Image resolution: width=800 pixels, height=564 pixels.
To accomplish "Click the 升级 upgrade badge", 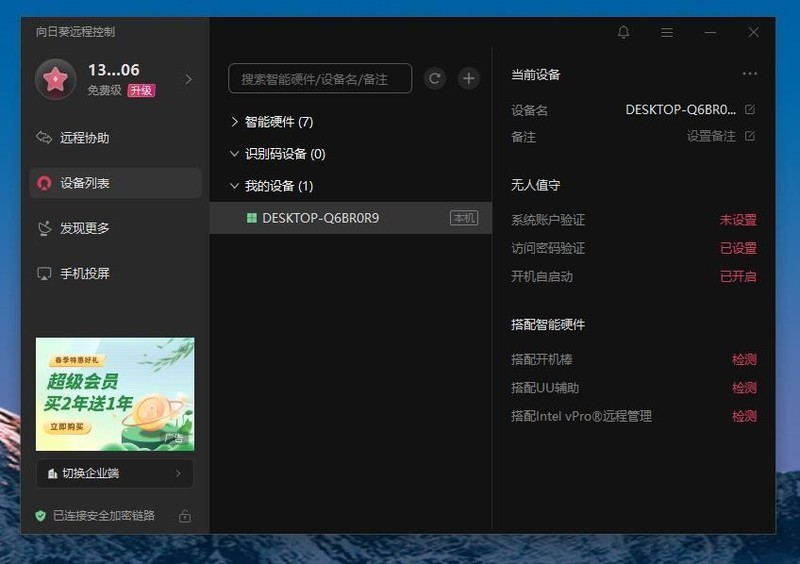I will tap(141, 91).
